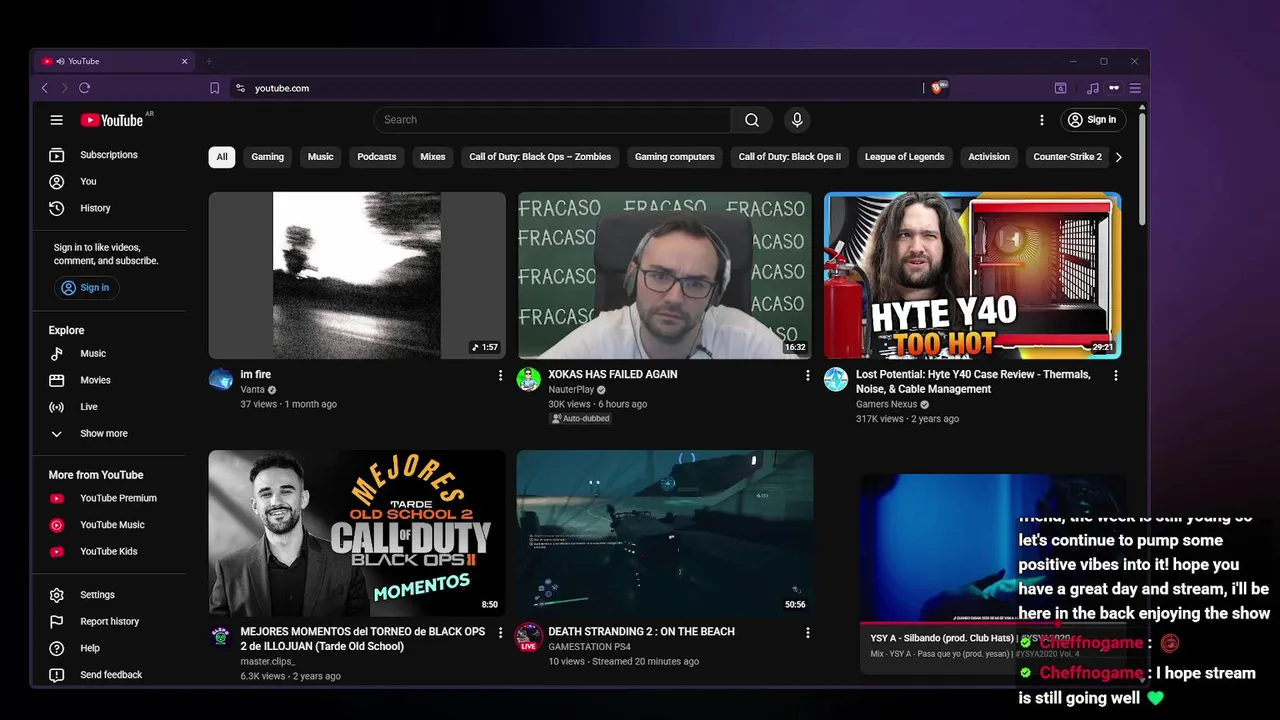The width and height of the screenshot is (1280, 720).
Task: Open the Vanta channel avatar
Action: [221, 379]
